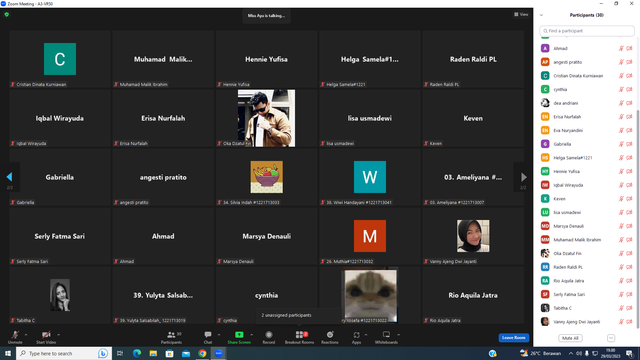Expand video options arrow next to Start Video
The height and width of the screenshot is (360, 640).
coord(58,335)
